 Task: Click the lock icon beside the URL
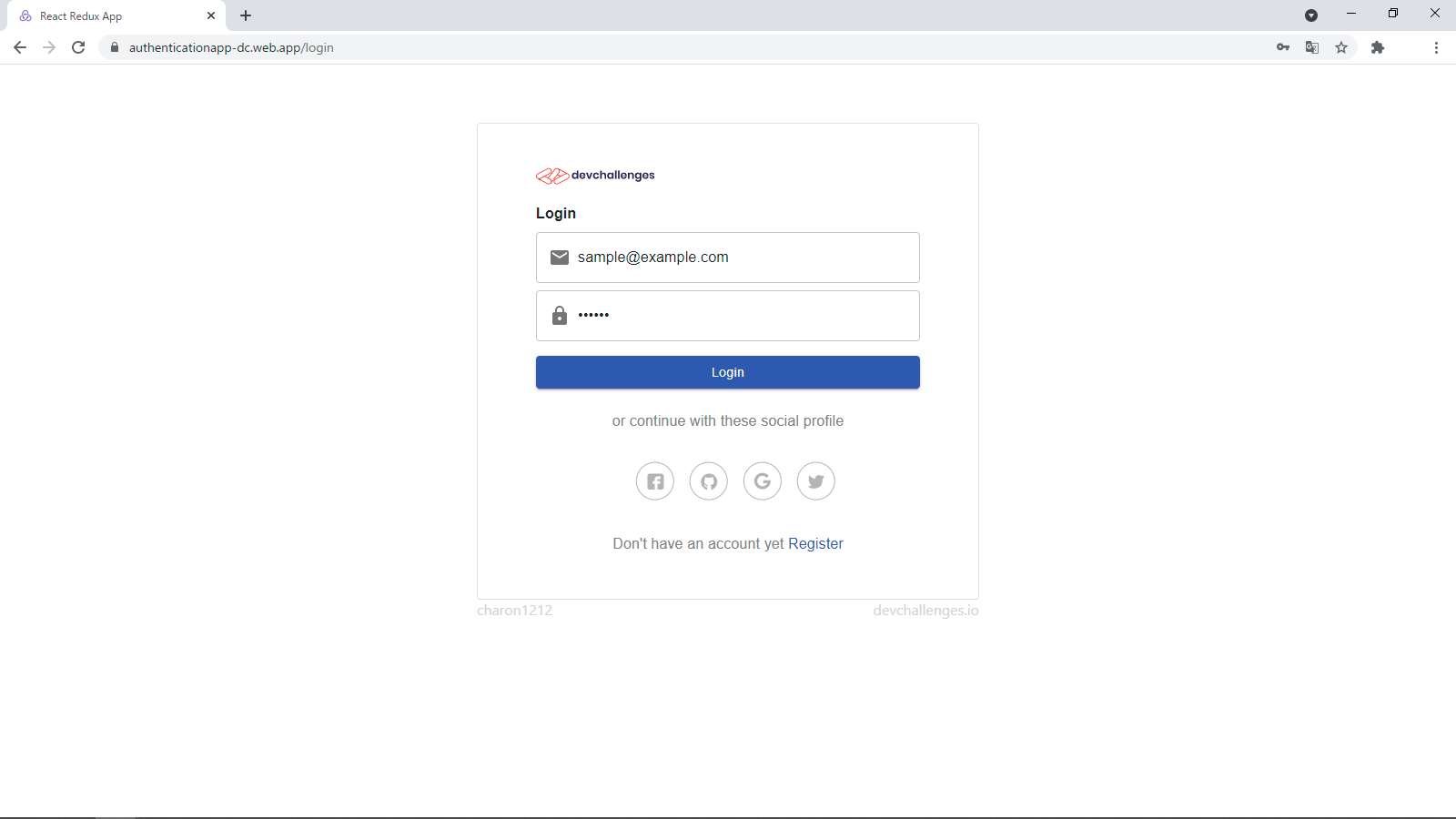[x=114, y=46]
